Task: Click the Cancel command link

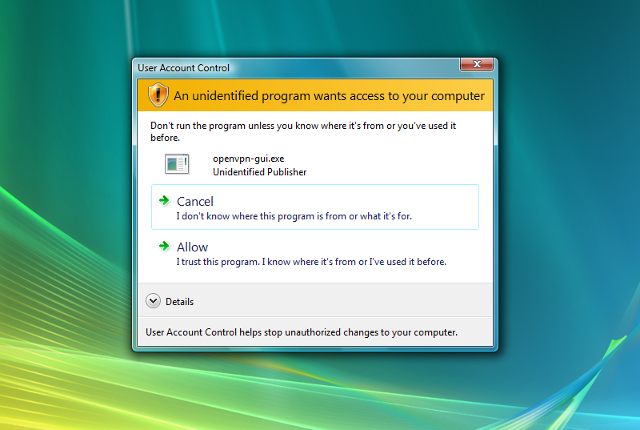Action: point(315,207)
